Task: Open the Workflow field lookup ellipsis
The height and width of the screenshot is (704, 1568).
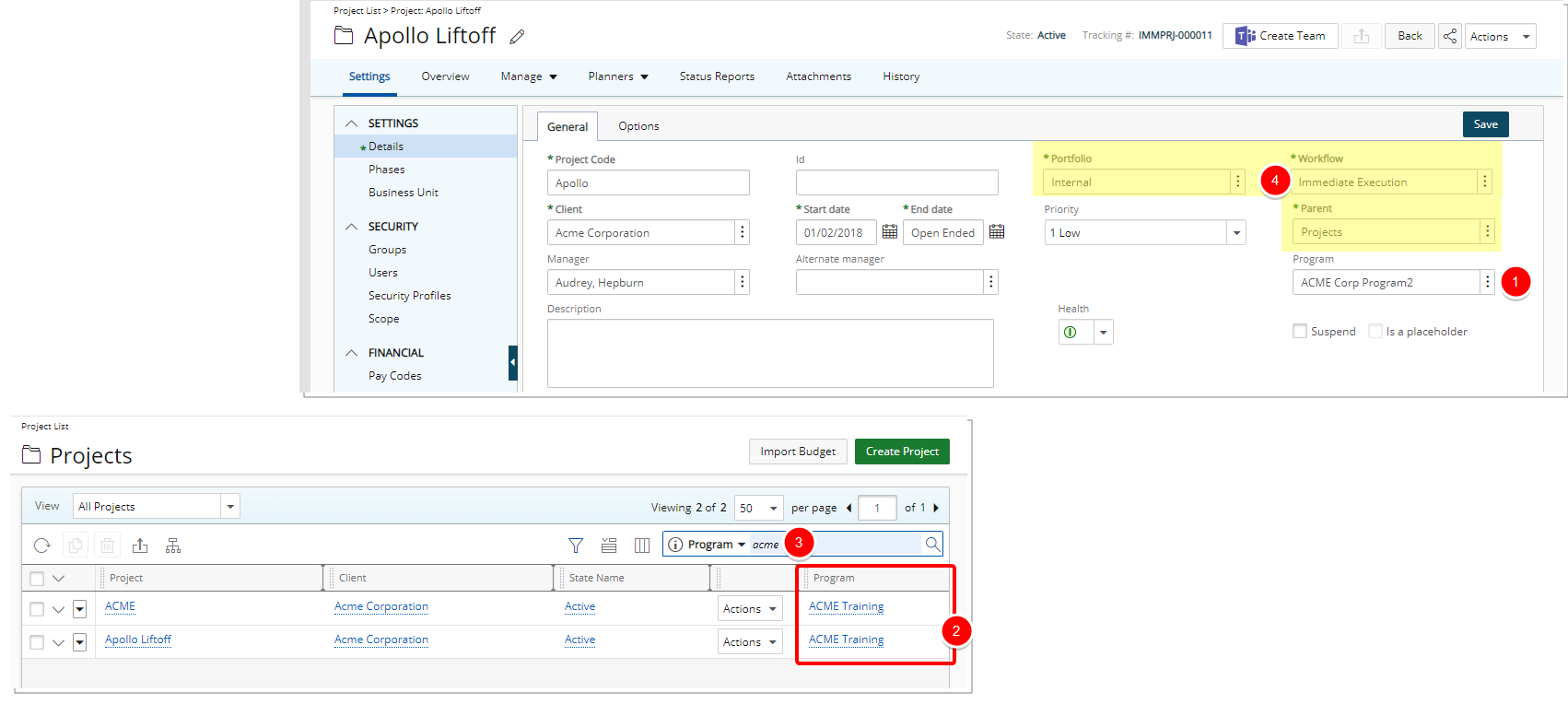Action: pos(1485,182)
